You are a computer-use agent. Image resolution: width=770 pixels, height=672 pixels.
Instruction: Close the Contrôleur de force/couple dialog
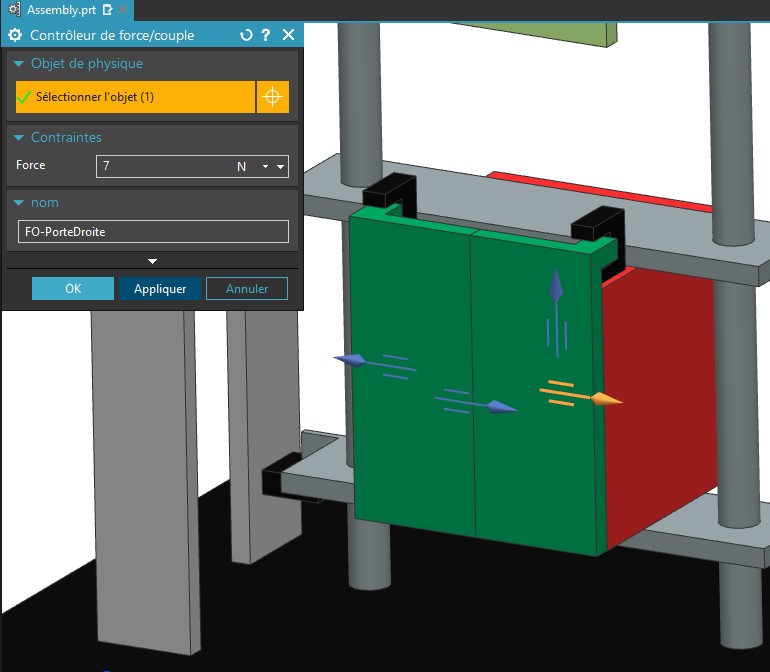coord(289,35)
